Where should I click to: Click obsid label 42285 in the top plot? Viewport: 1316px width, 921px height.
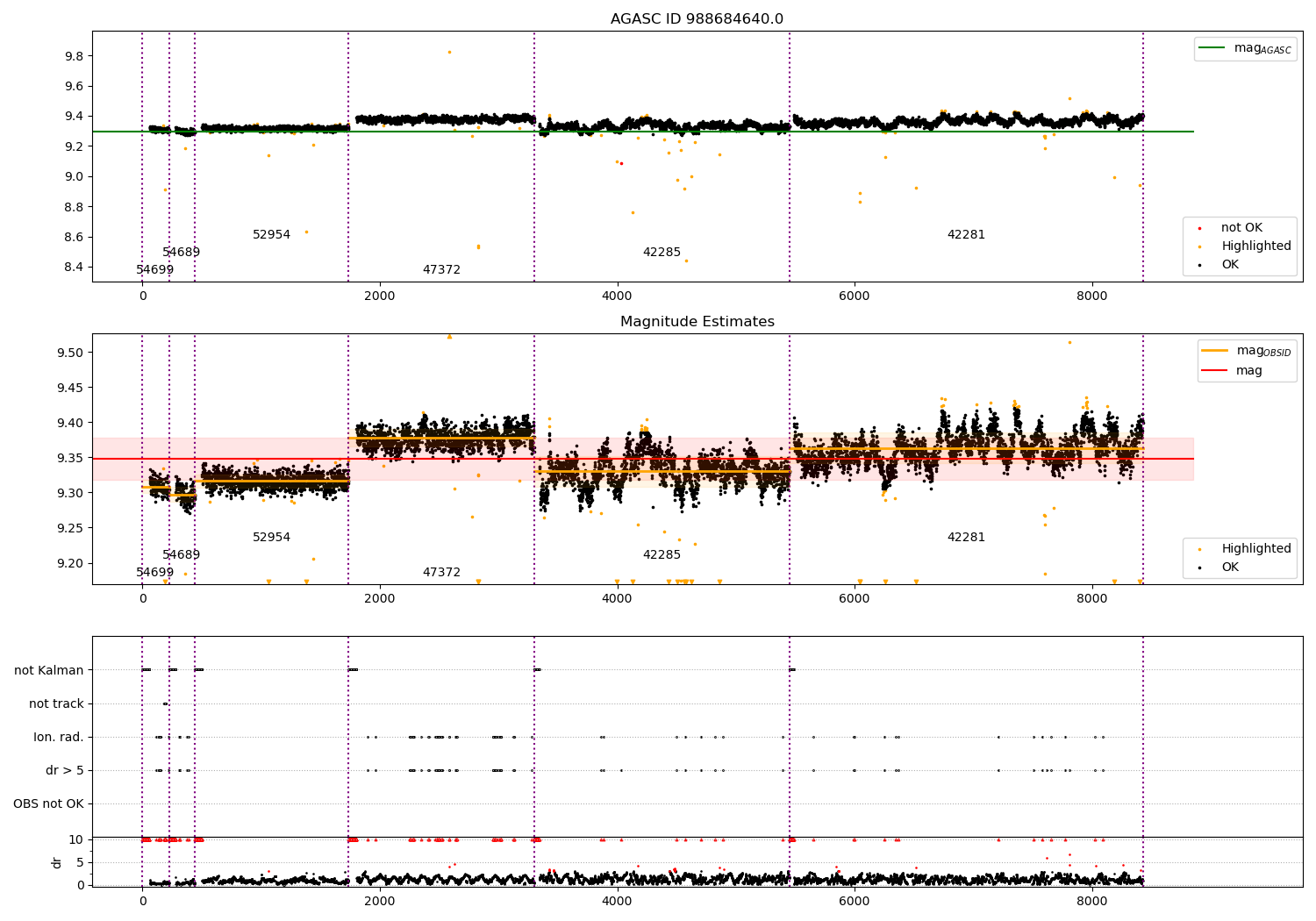click(x=662, y=253)
